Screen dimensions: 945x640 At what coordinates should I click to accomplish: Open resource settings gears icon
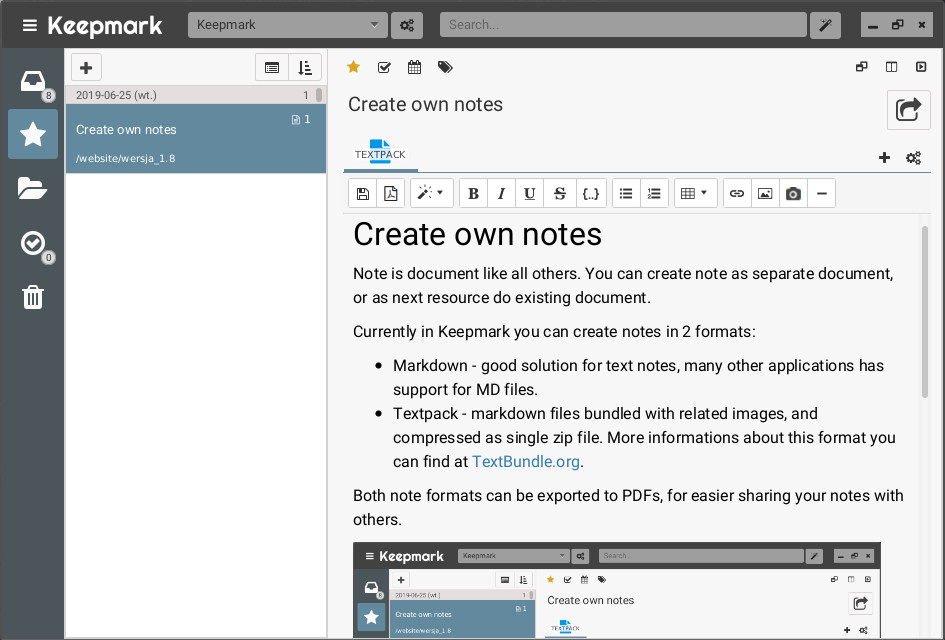click(914, 158)
